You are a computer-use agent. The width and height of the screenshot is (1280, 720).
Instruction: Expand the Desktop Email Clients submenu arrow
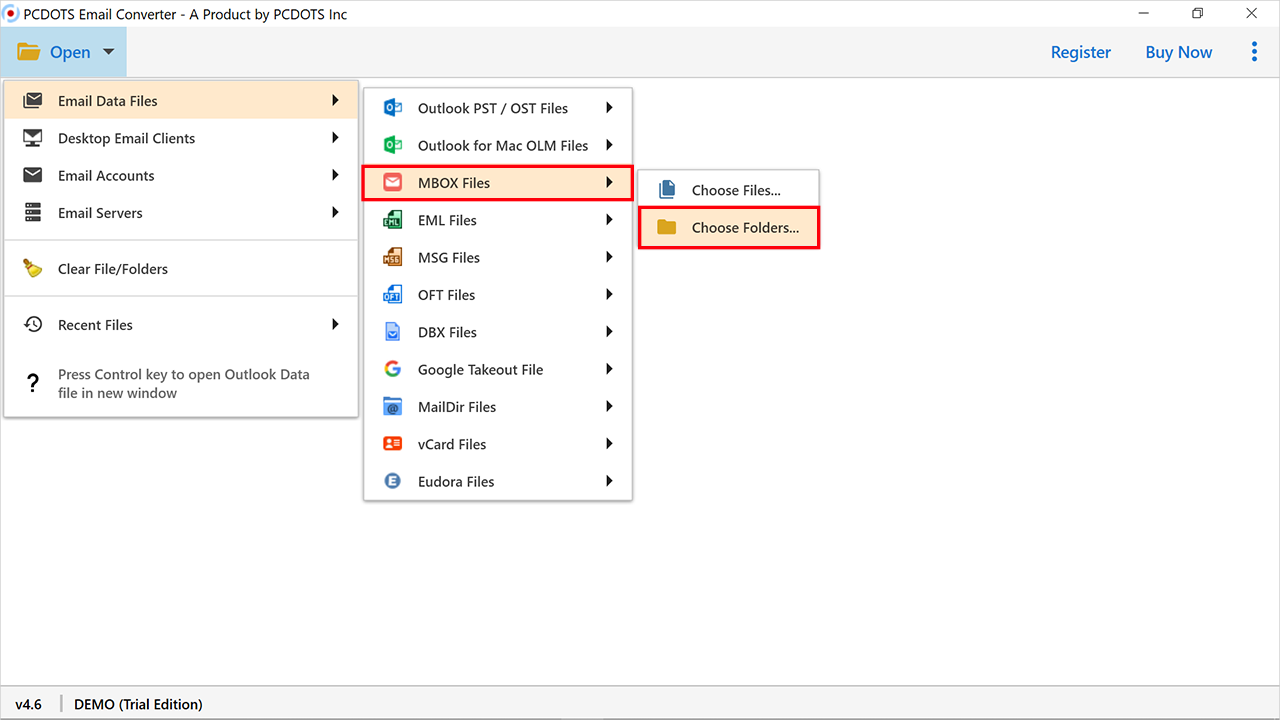click(335, 138)
